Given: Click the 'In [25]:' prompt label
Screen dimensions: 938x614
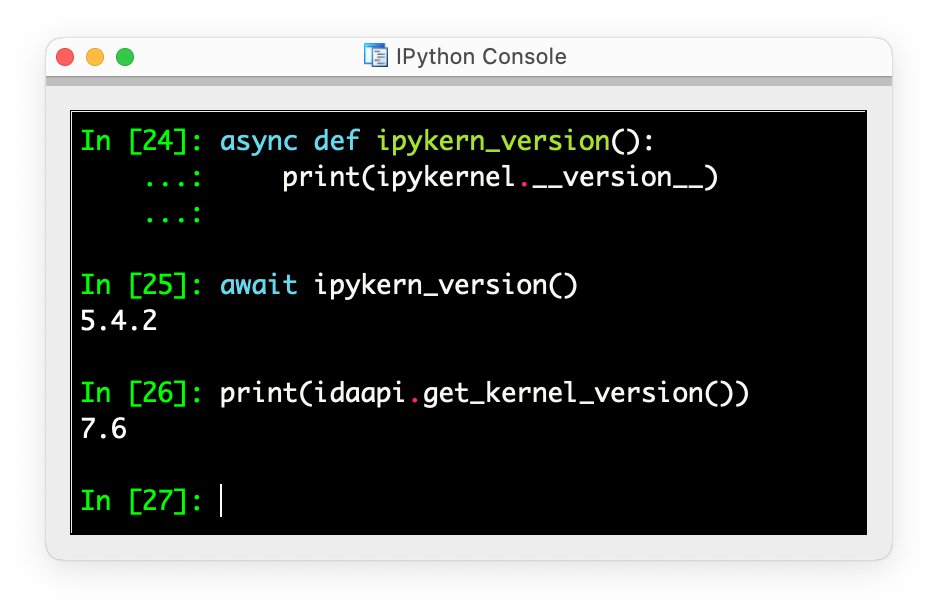Looking at the screenshot, I should pos(142,285).
